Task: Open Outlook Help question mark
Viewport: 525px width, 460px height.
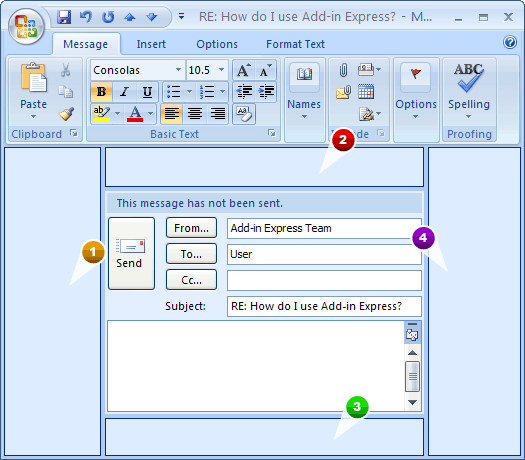Action: (510, 42)
